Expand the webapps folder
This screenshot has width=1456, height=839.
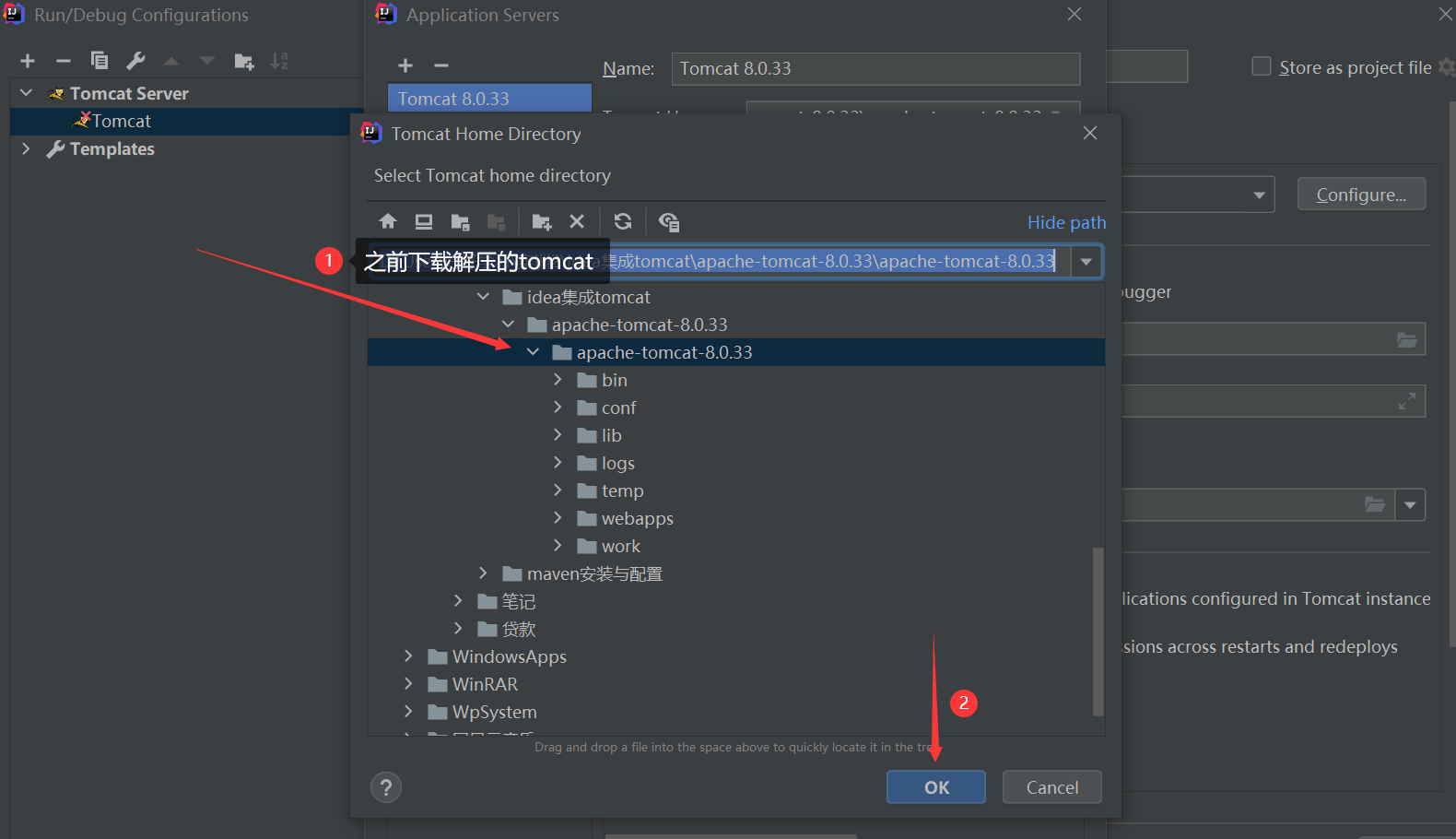(558, 518)
